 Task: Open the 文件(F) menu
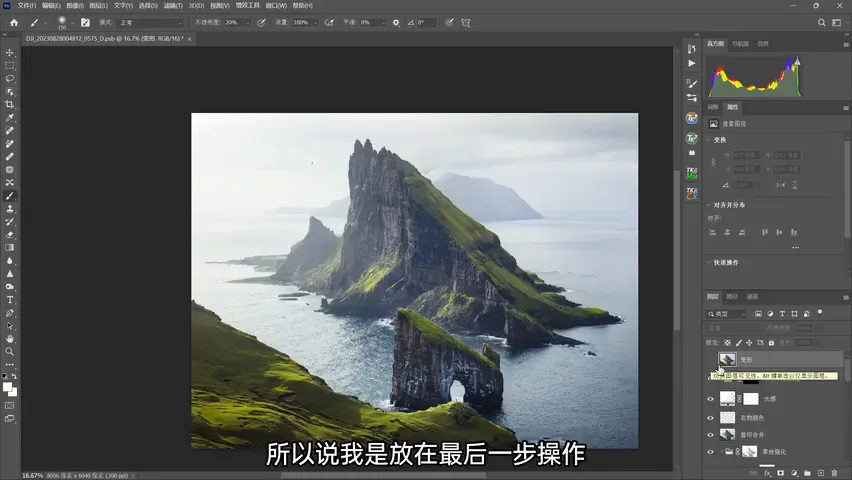27,5
